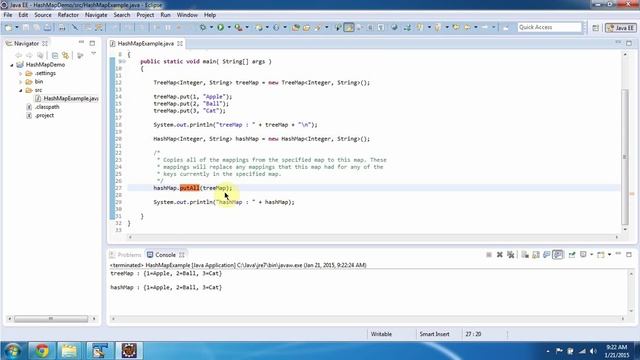
Task: Click the volume icon in system tray
Action: [x=593, y=351]
